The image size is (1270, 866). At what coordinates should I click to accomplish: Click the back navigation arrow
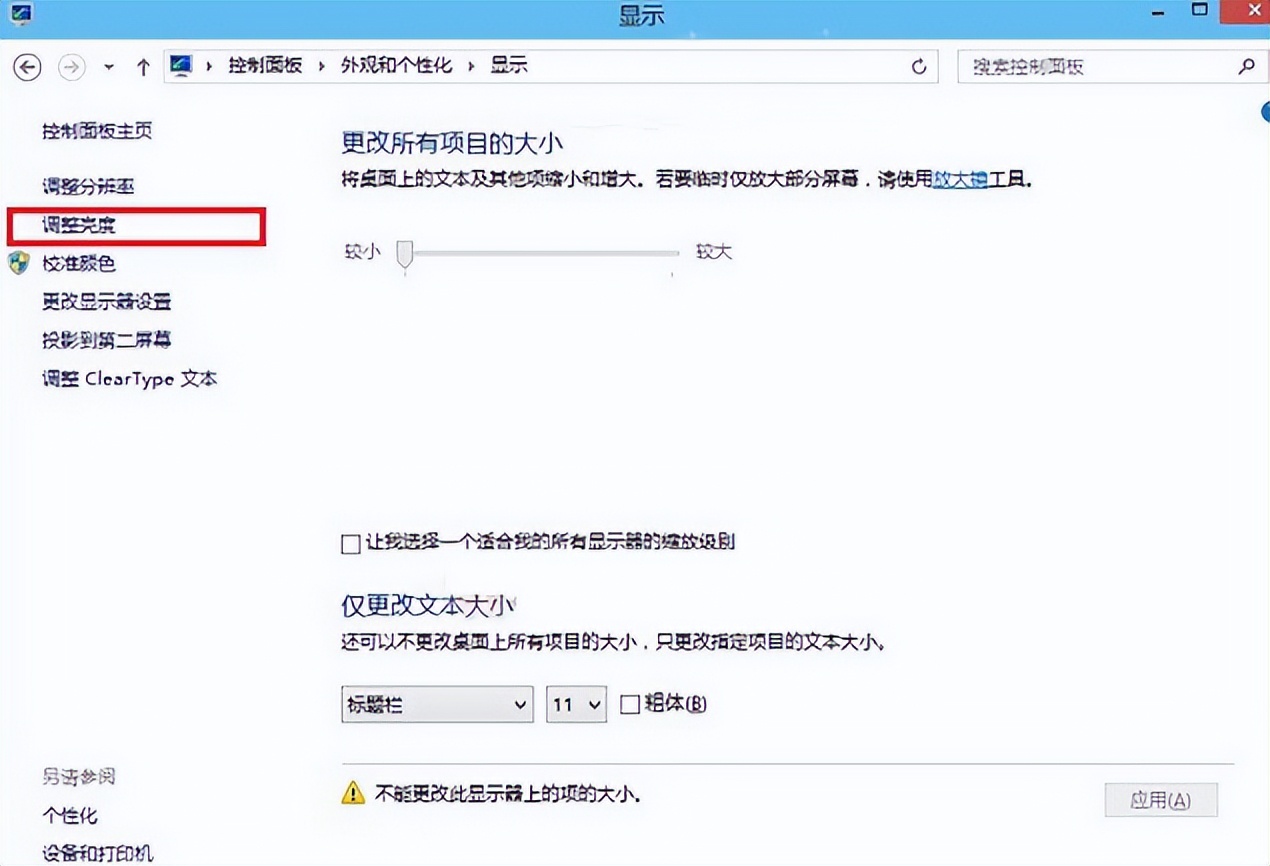click(x=27, y=67)
